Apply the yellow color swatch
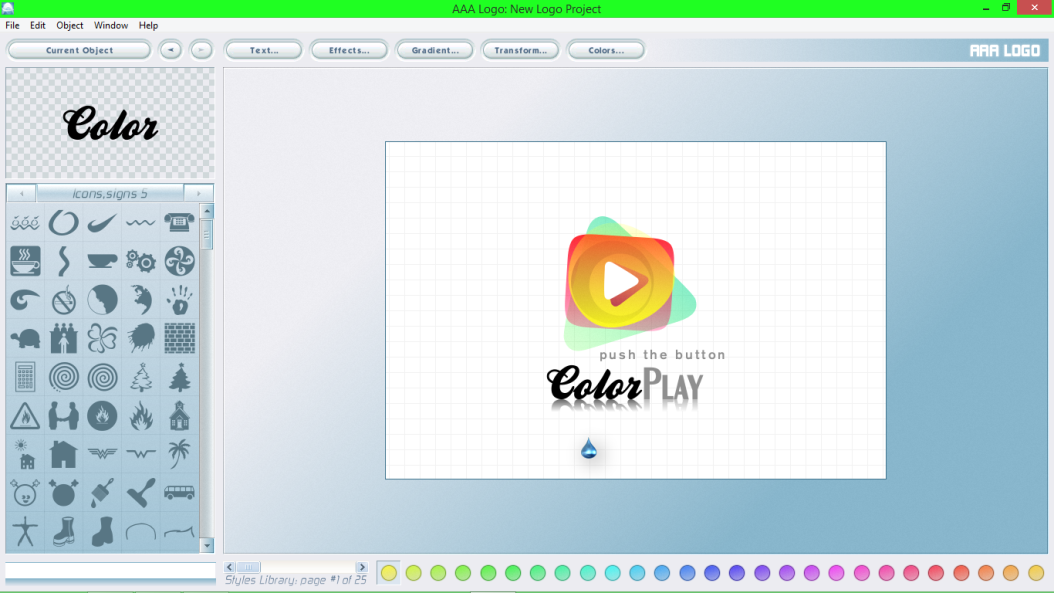The height and width of the screenshot is (593, 1054). [x=388, y=572]
